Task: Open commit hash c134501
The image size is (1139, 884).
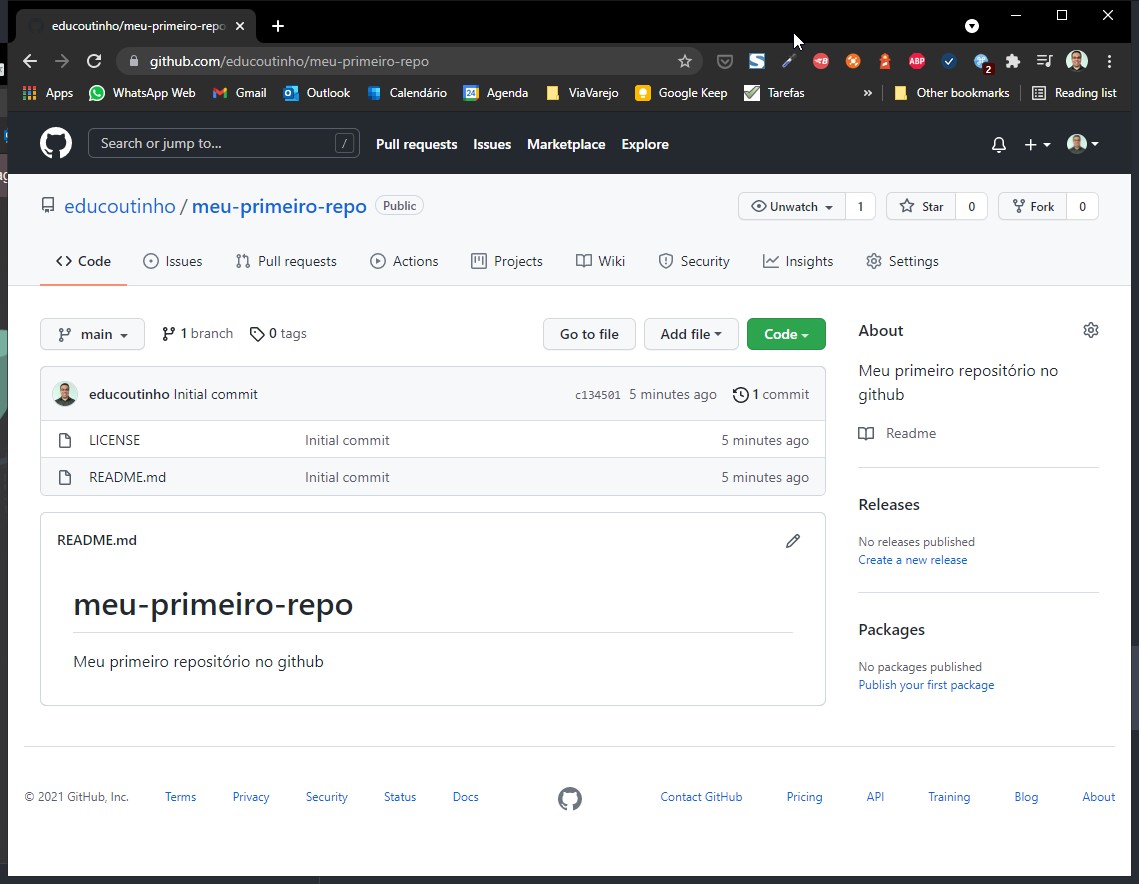Action: [597, 395]
